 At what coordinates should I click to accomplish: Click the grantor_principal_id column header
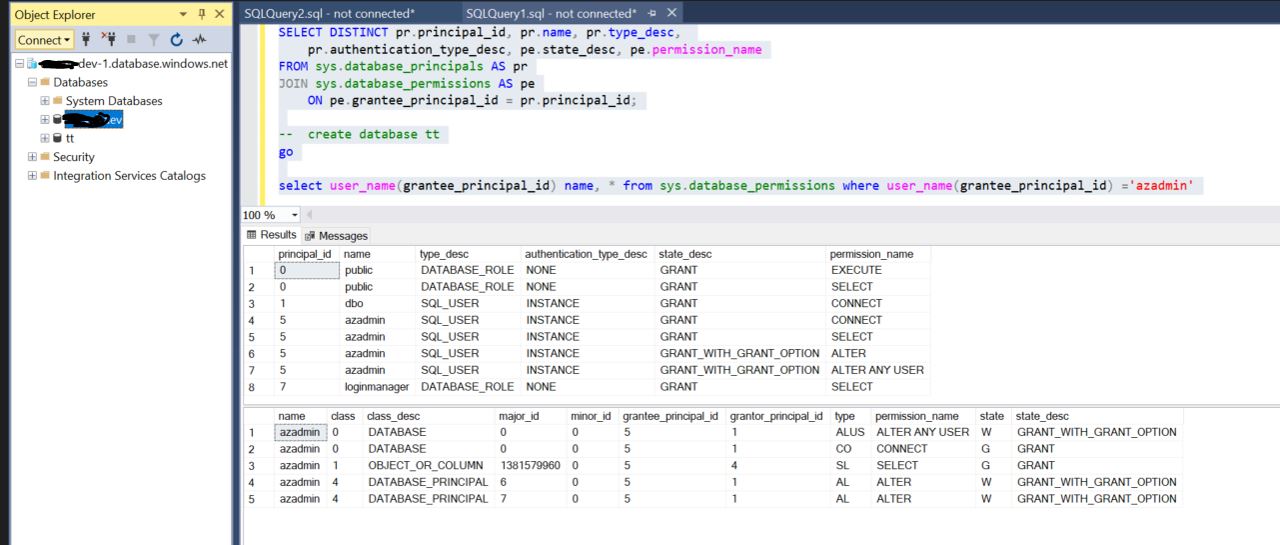[779, 416]
